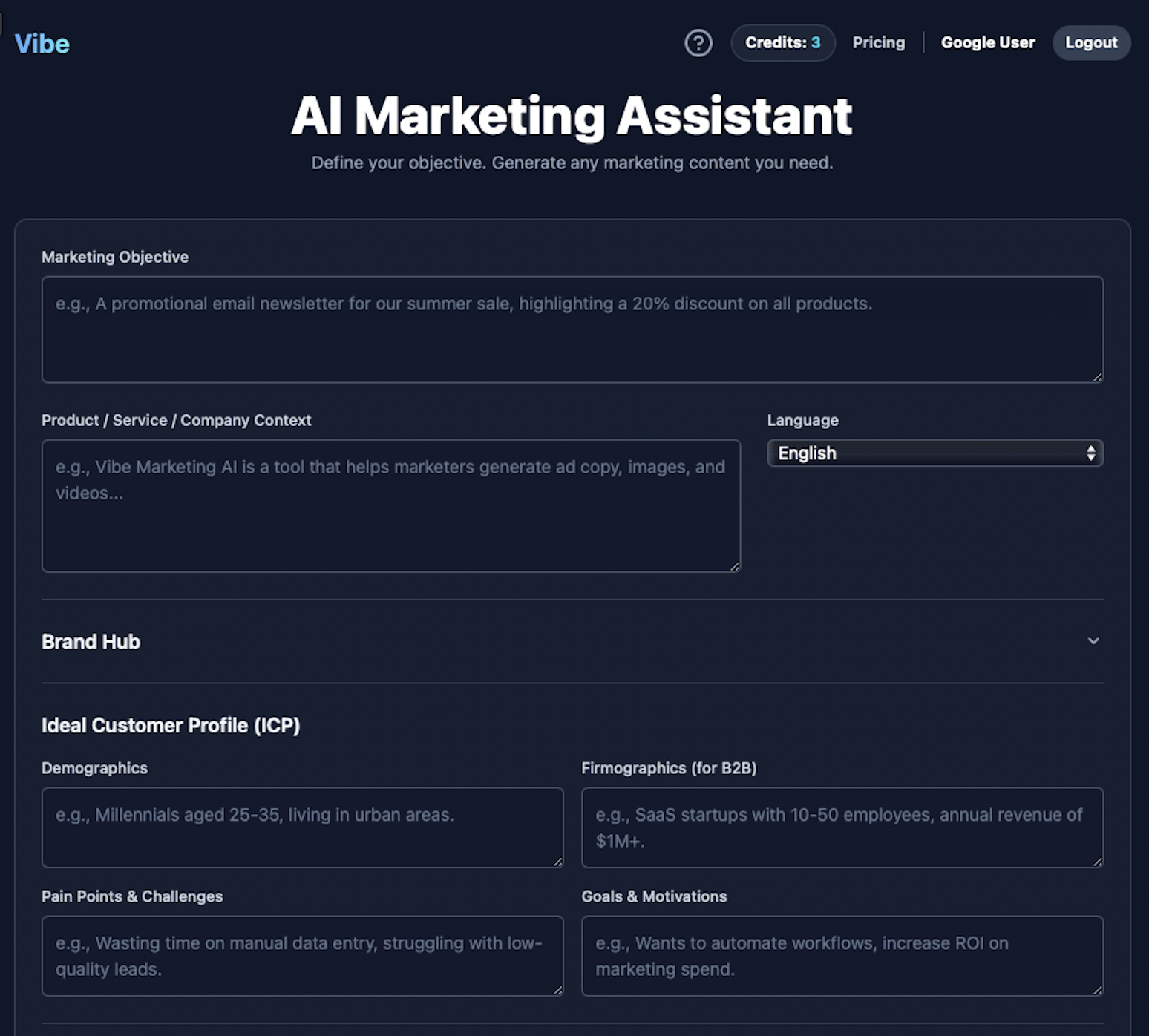
Task: Click the Product / Service / Company Context label
Action: pyautogui.click(x=177, y=420)
